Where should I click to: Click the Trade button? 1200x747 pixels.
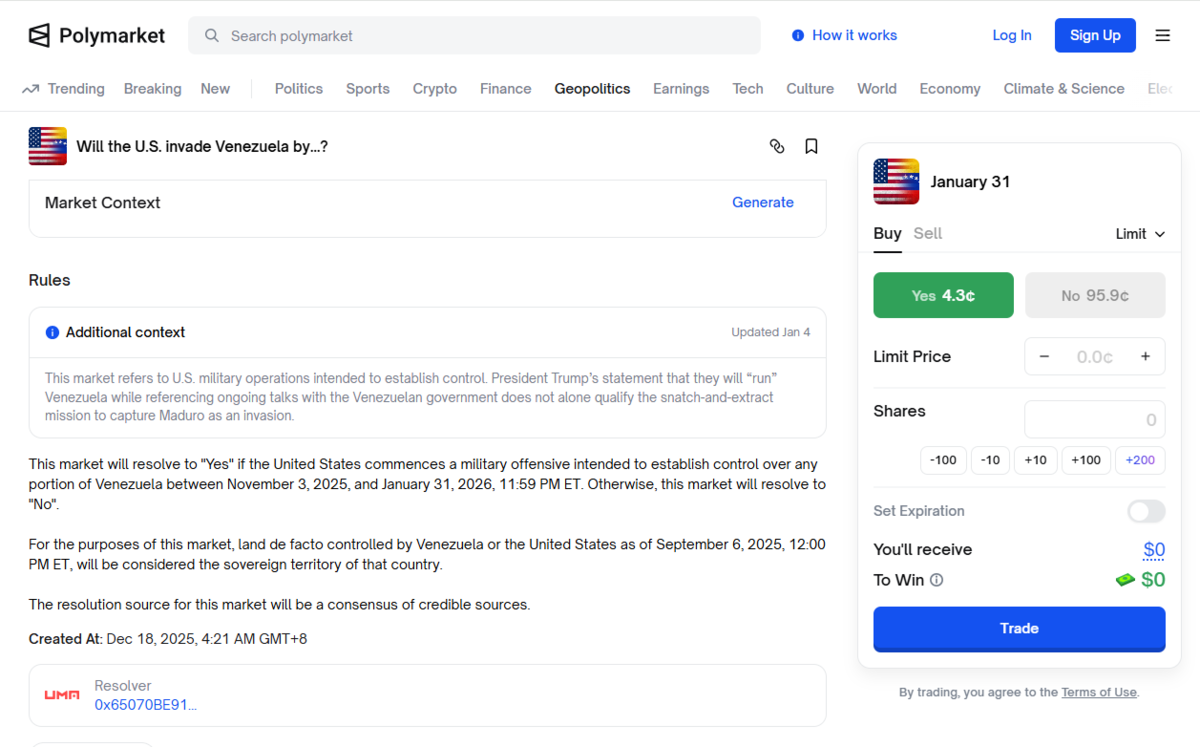coord(1019,629)
